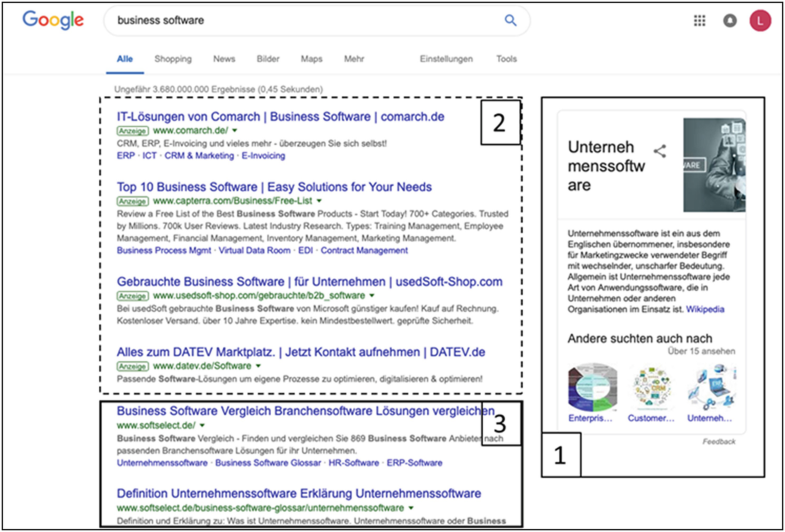Open Einstellungen

[x=446, y=59]
